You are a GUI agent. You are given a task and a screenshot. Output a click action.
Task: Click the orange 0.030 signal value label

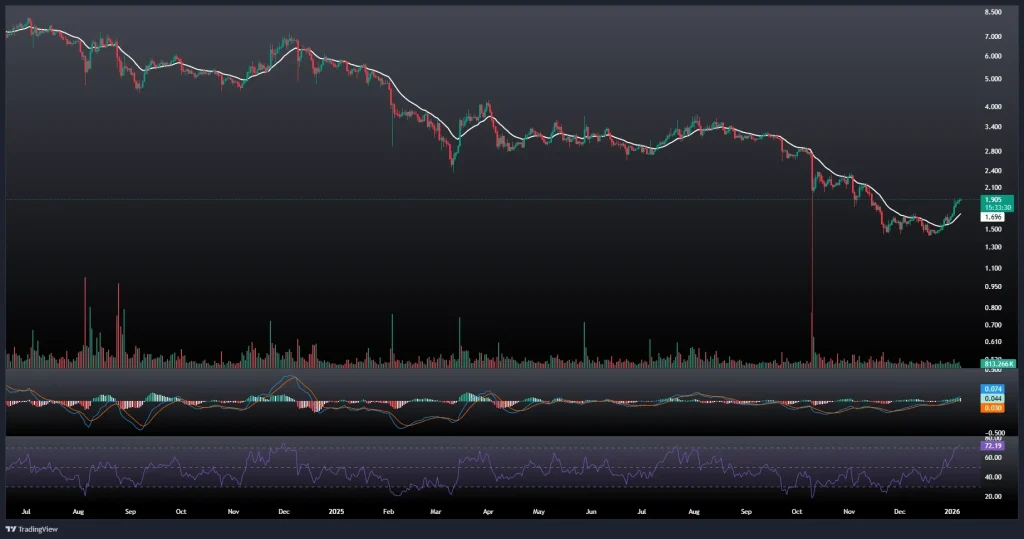pyautogui.click(x=994, y=408)
